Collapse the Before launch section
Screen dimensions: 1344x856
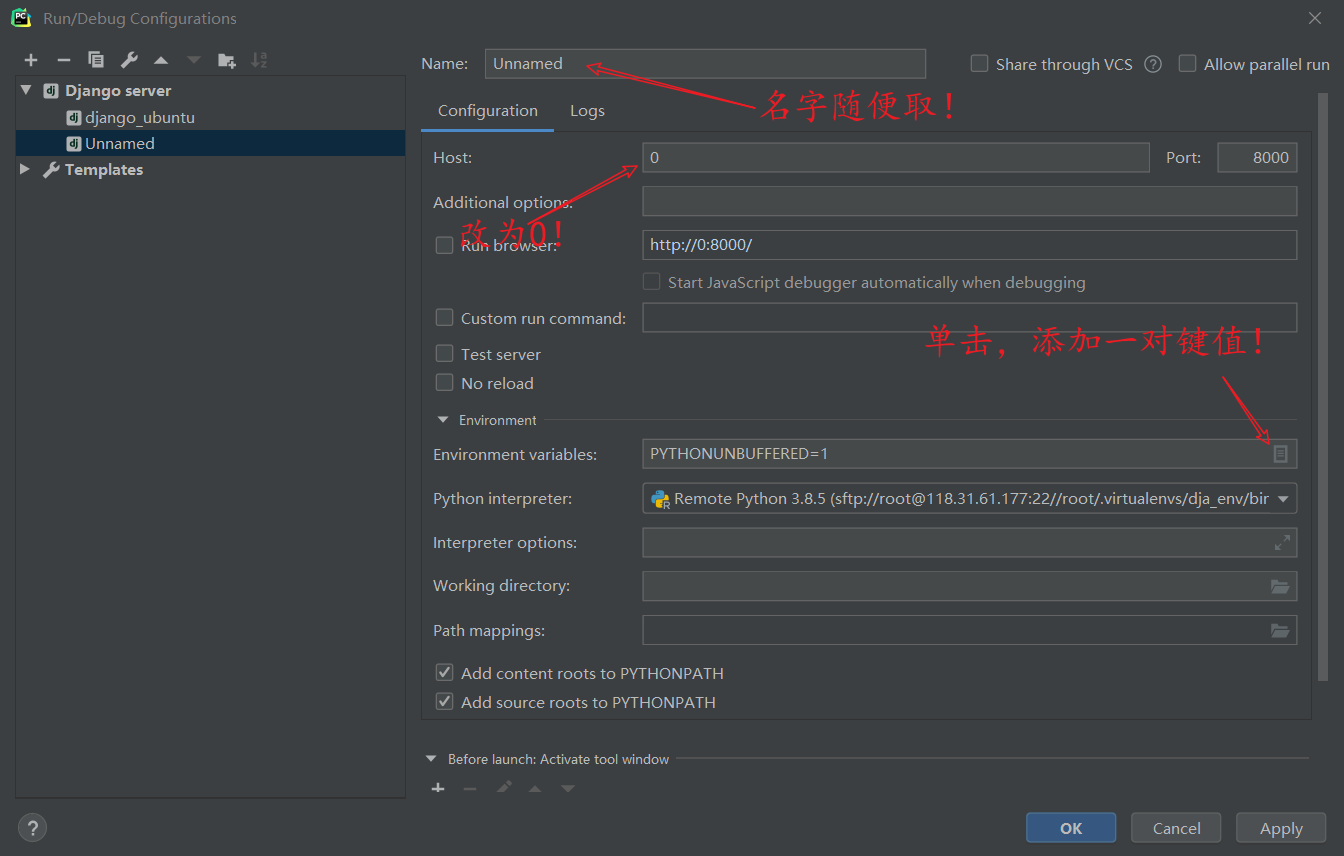[x=431, y=760]
